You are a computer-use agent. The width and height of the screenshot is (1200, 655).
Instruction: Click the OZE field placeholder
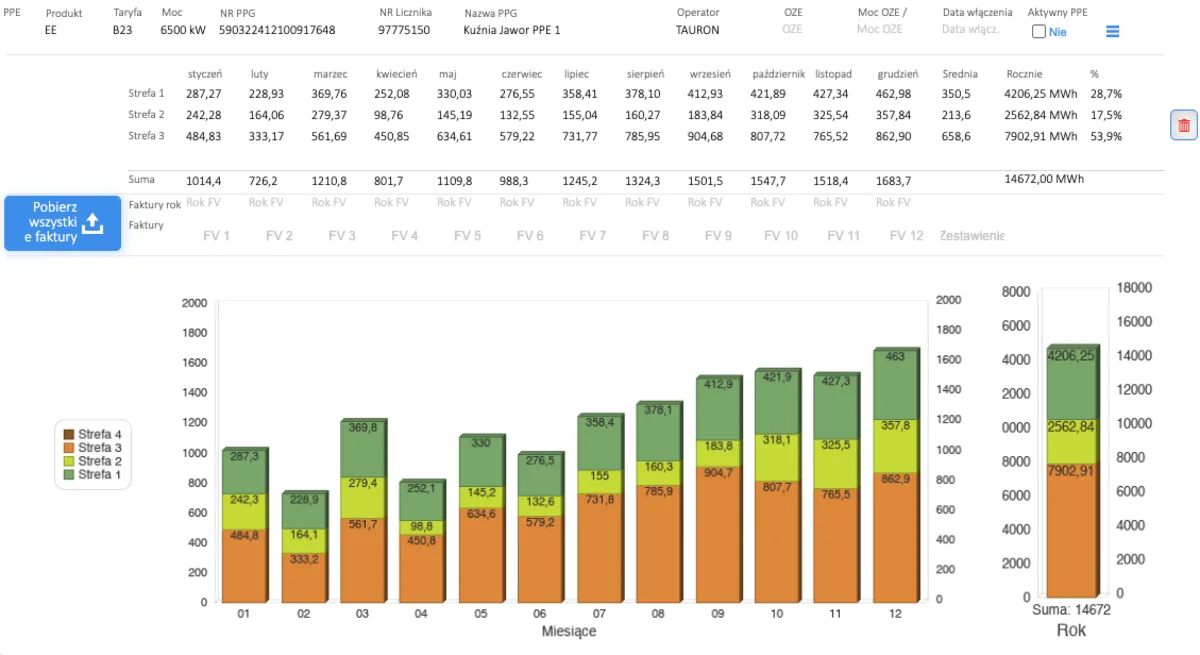(792, 30)
